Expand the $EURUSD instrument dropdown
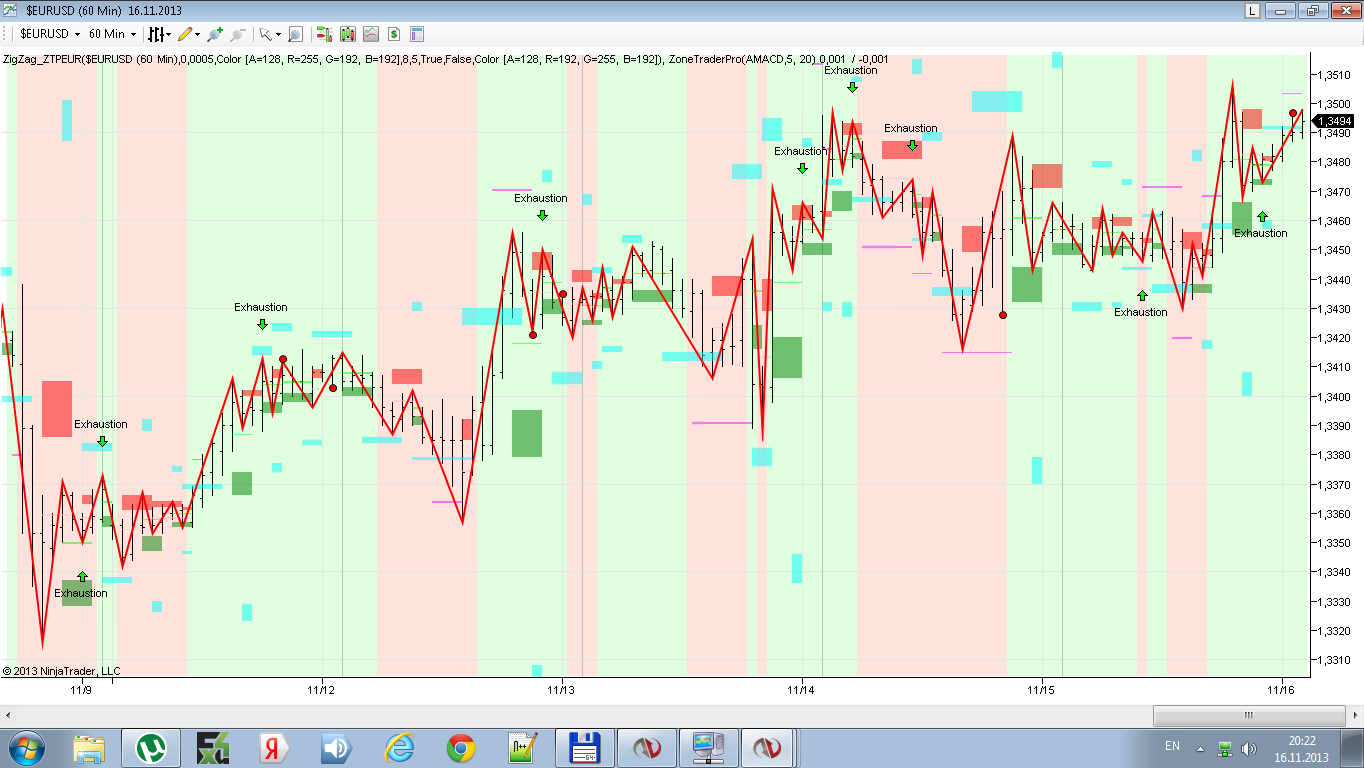Image resolution: width=1364 pixels, height=768 pixels. click(77, 34)
